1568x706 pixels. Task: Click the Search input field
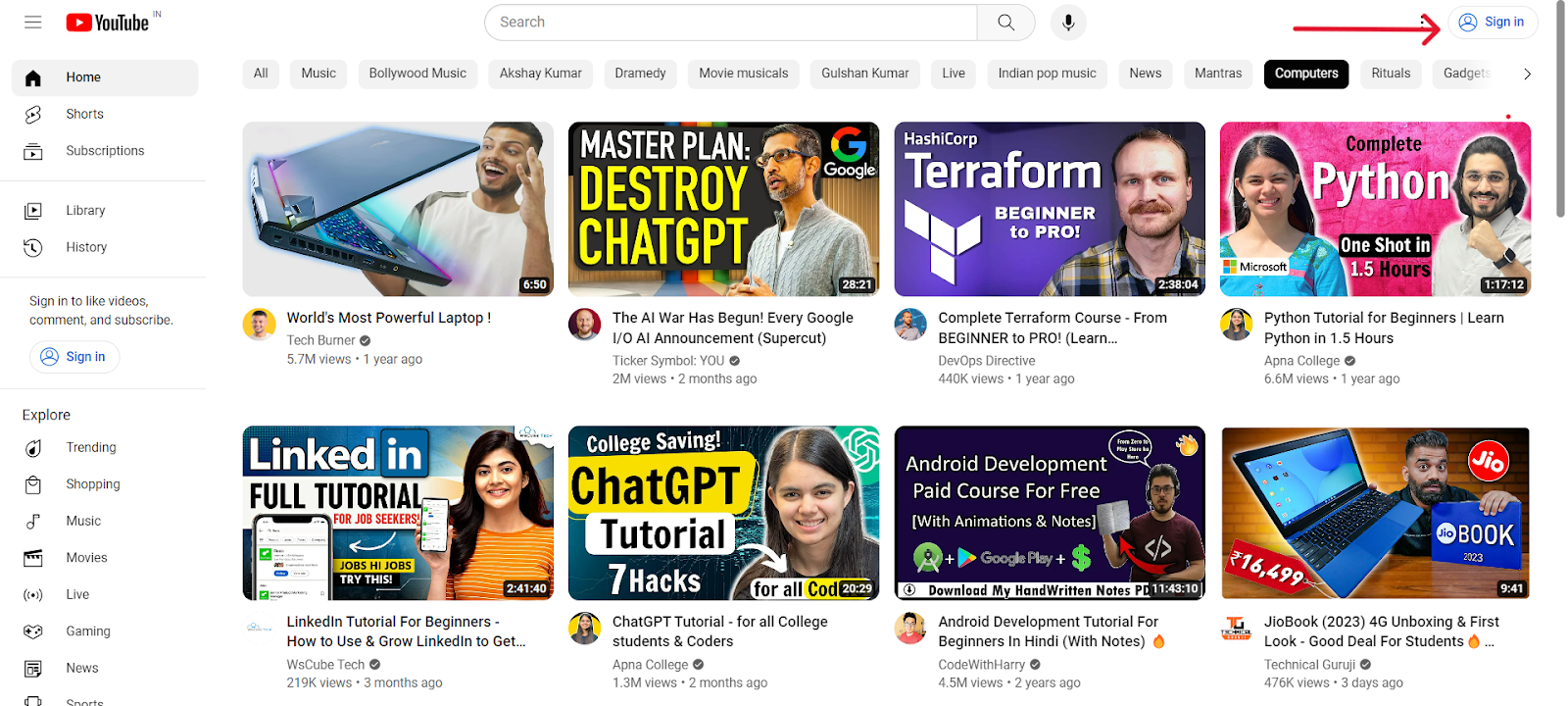[731, 22]
